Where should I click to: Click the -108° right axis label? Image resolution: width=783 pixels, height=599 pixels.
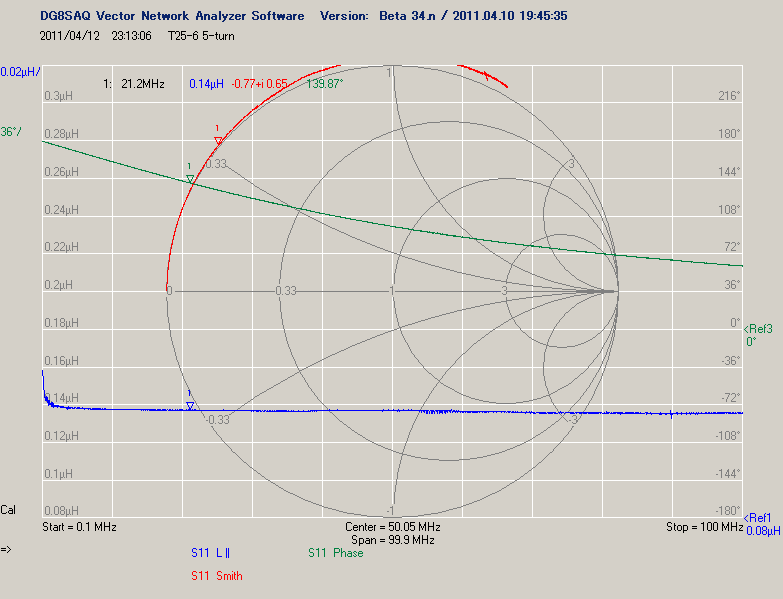click(x=727, y=436)
